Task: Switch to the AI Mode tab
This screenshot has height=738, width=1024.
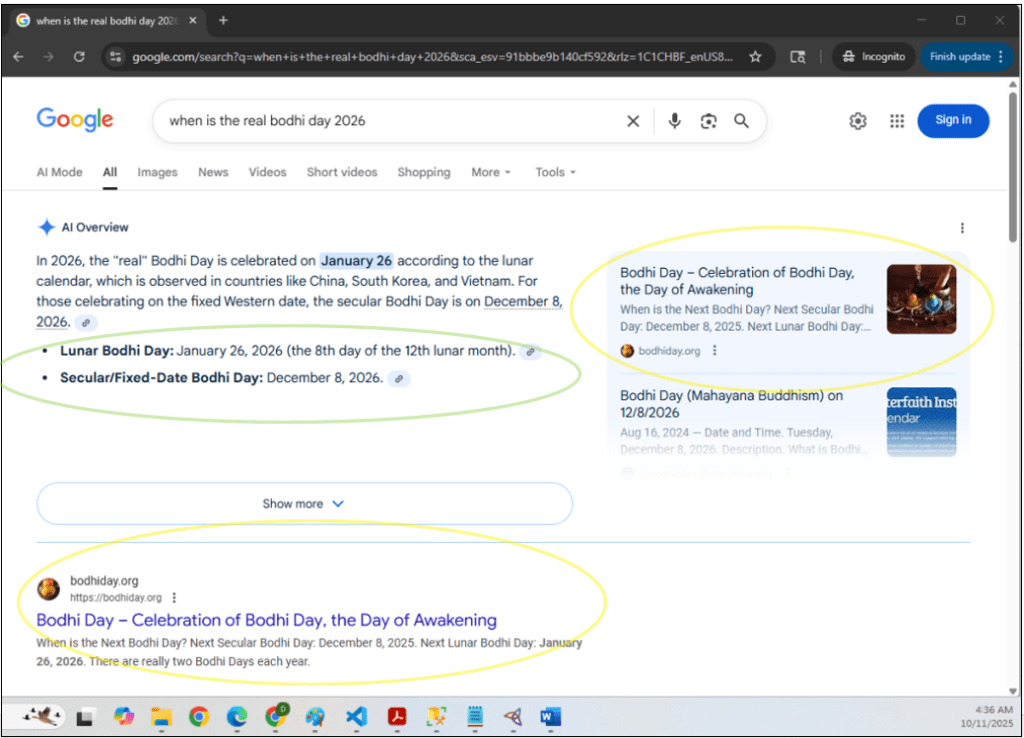Action: [60, 172]
